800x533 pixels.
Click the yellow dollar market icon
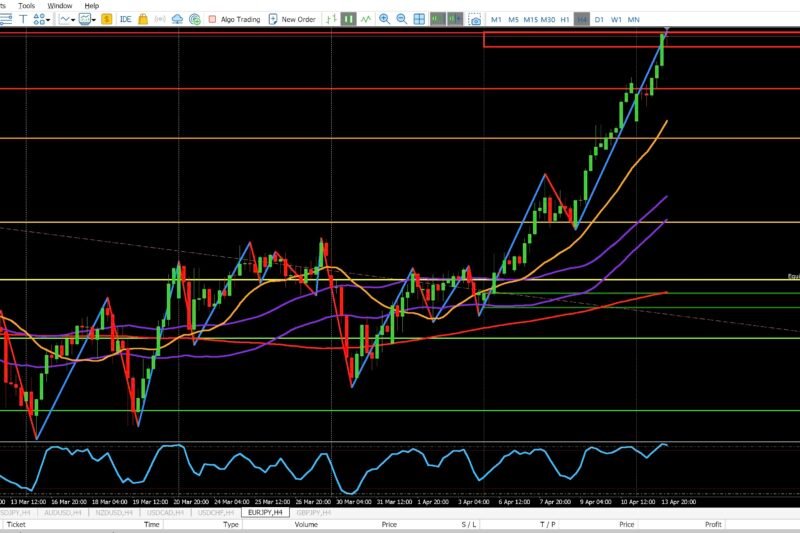coord(107,19)
